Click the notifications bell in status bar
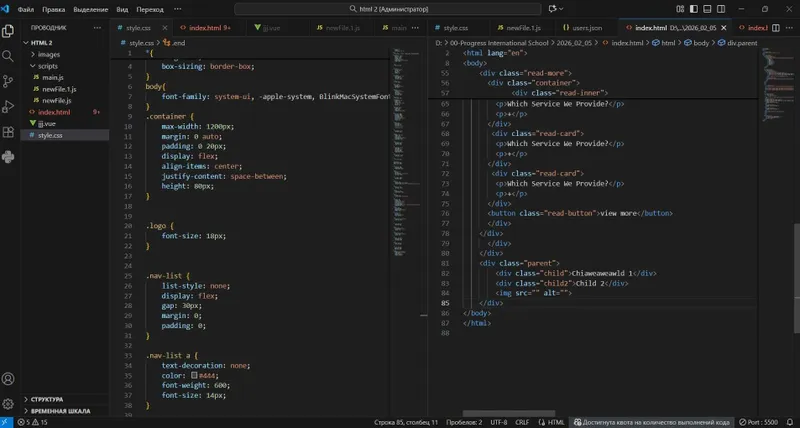The width and height of the screenshot is (800, 428). tap(790, 422)
